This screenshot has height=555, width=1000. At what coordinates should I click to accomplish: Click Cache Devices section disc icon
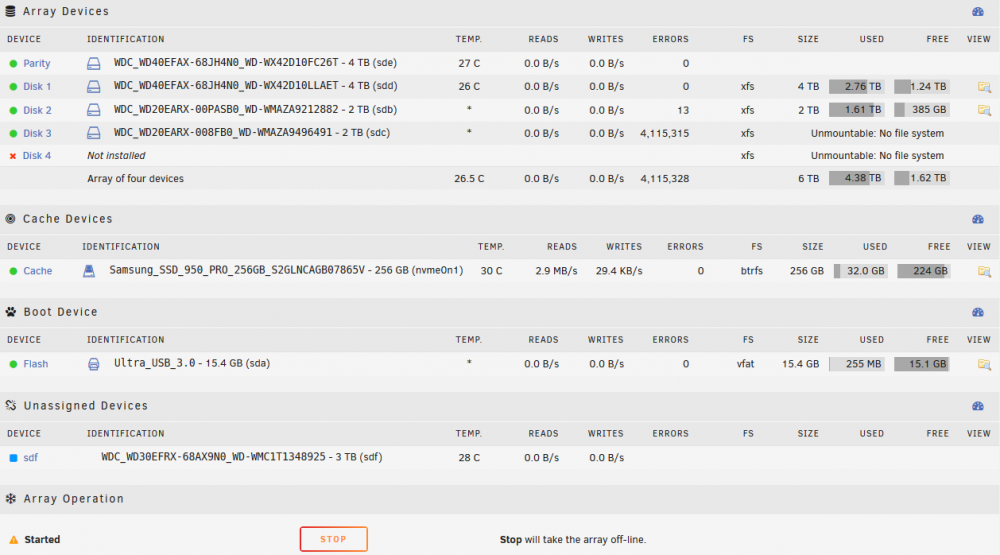10,219
